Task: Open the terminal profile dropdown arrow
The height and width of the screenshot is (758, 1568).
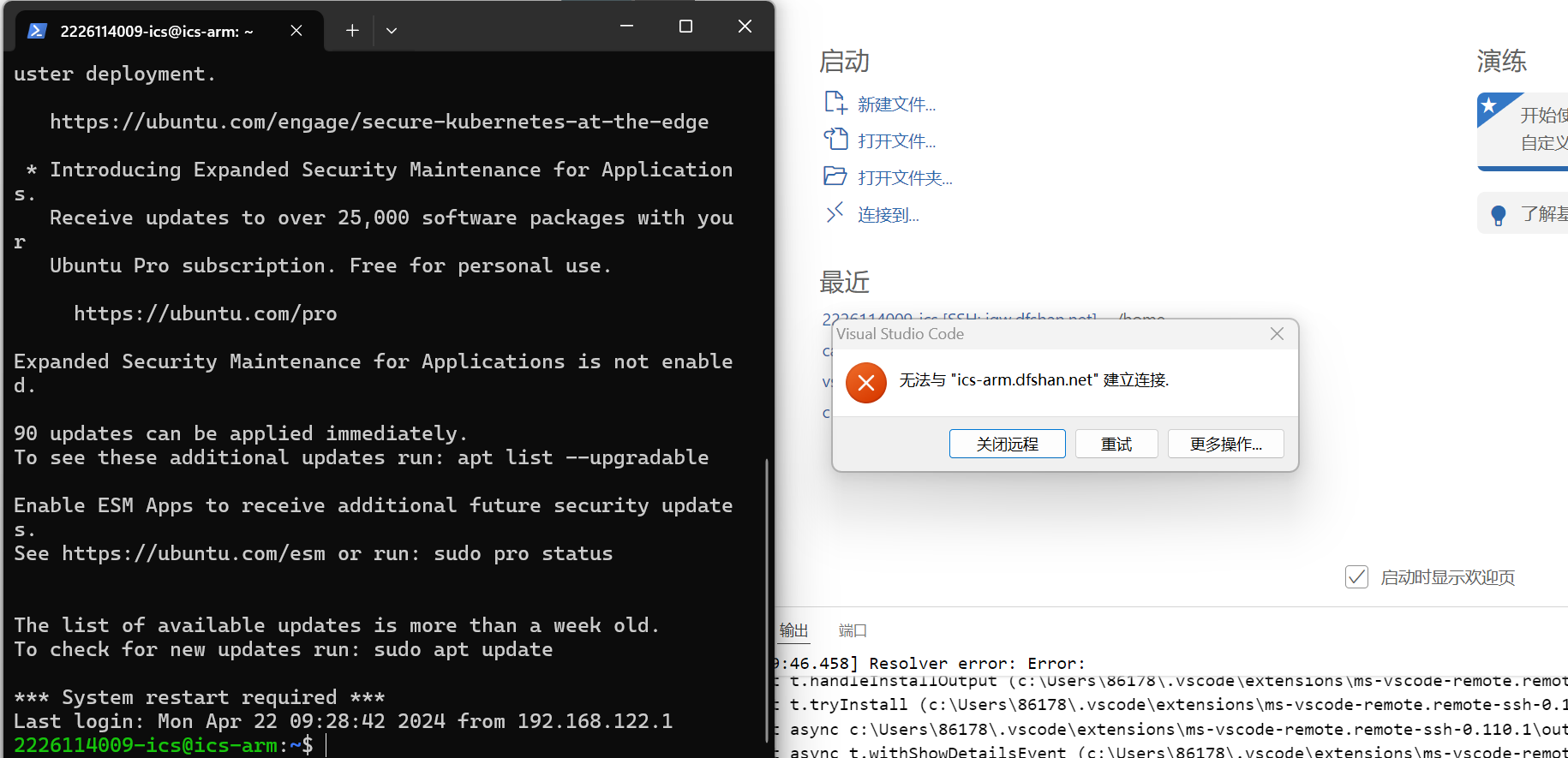Action: pos(392,31)
